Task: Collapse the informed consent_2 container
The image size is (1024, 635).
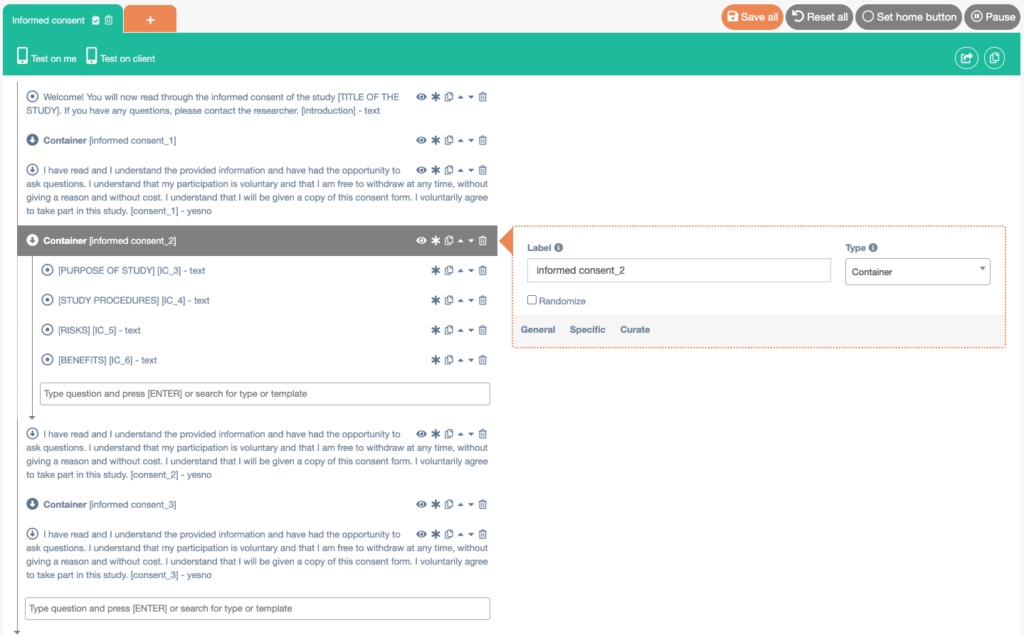Action: 32,241
